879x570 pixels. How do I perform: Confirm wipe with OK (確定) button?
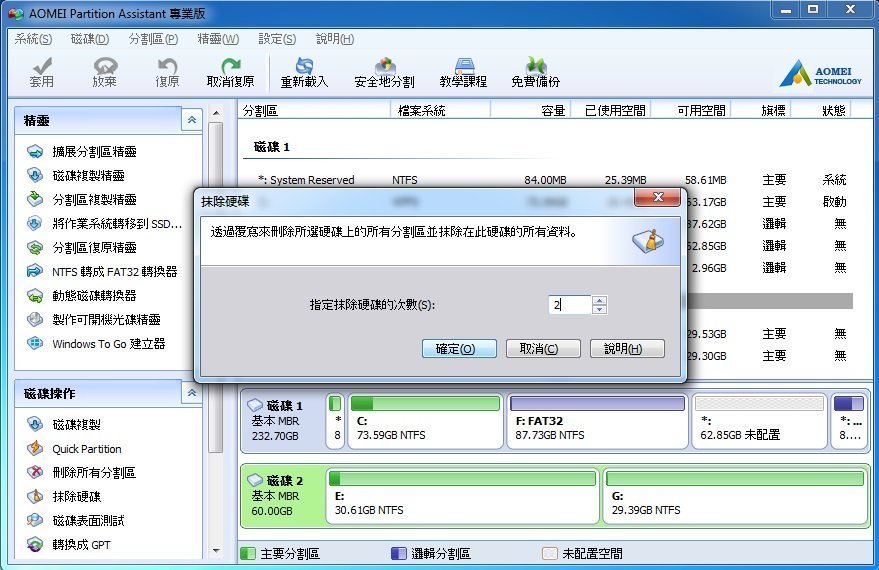click(459, 349)
